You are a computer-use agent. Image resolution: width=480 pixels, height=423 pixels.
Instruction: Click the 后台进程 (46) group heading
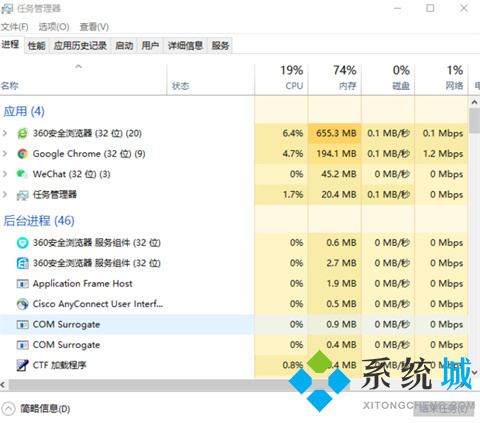(39, 221)
